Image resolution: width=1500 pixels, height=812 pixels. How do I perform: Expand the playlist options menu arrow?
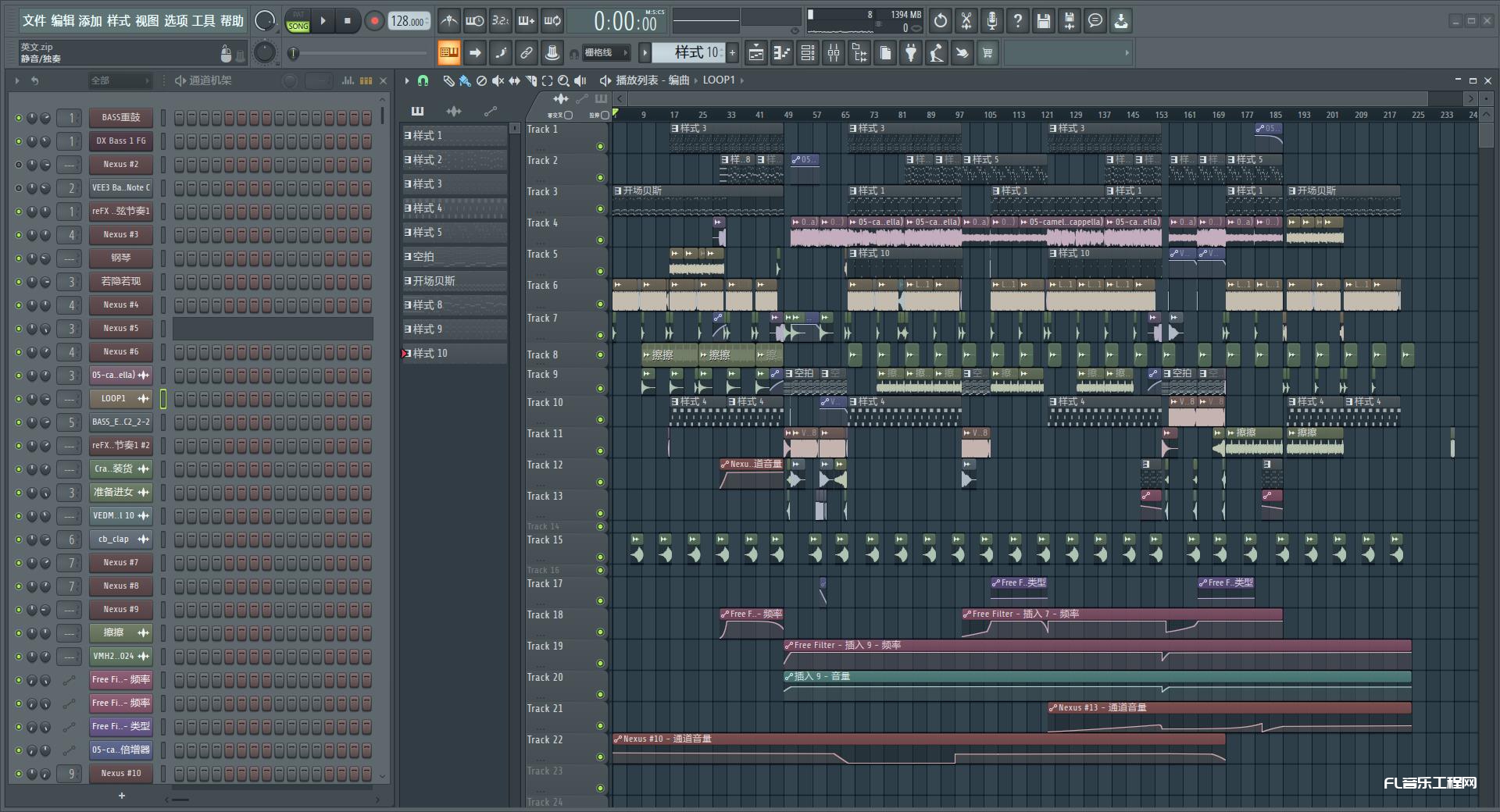407,80
